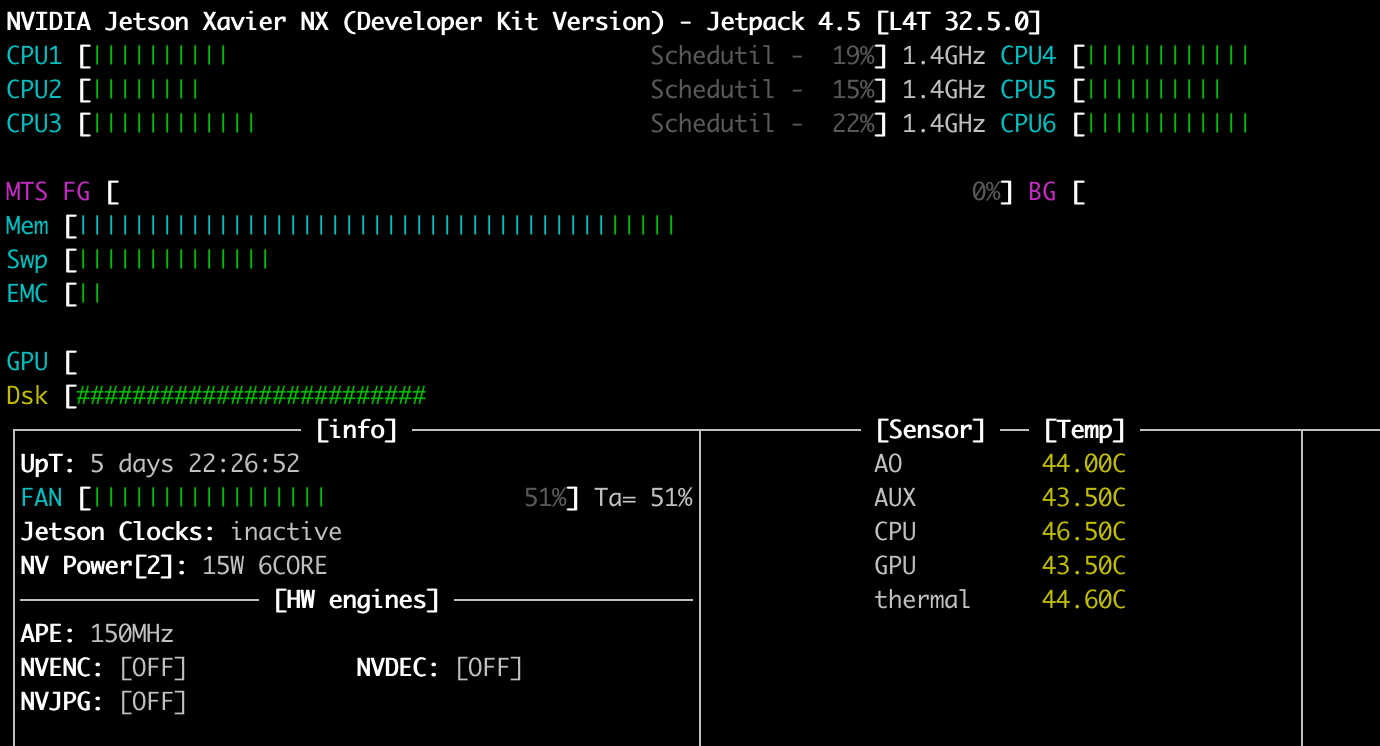This screenshot has width=1380, height=746.
Task: Click the CPU2 label
Action: pos(34,90)
